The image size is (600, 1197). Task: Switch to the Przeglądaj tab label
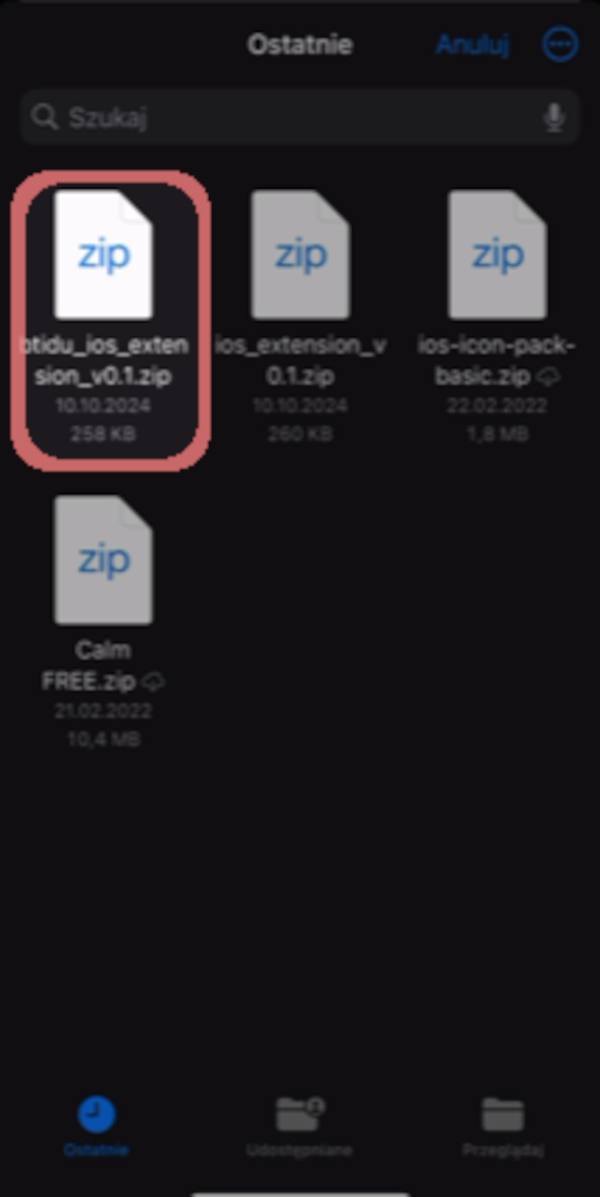[503, 1150]
